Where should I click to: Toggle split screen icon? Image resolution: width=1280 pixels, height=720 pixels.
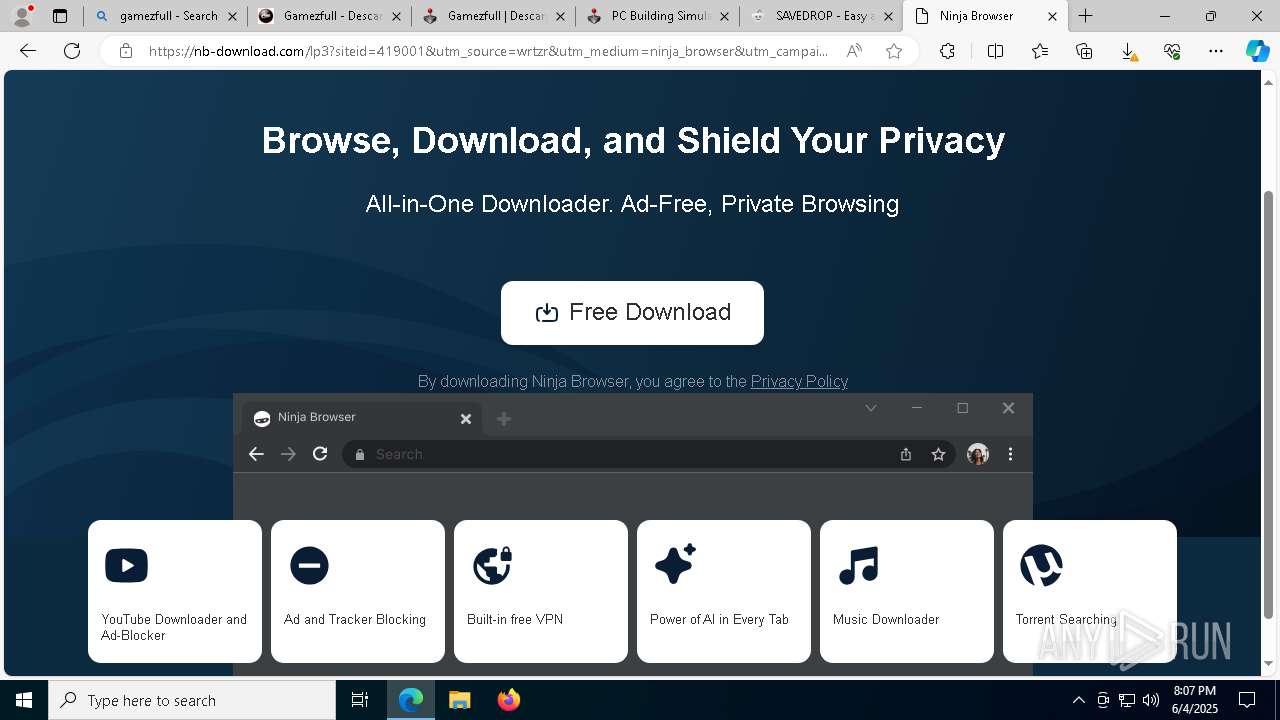pos(995,51)
